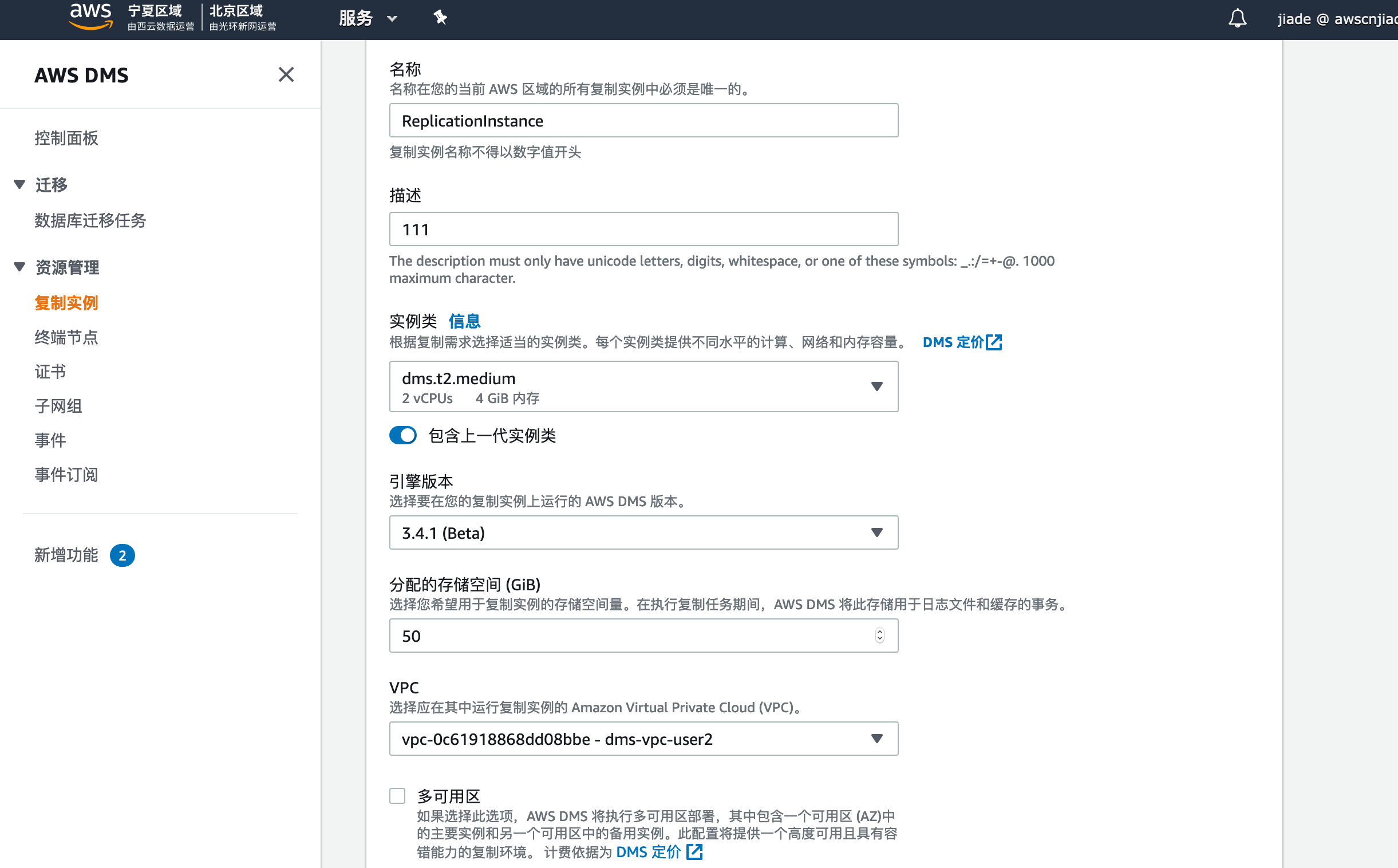Image resolution: width=1398 pixels, height=868 pixels.
Task: Click the pin shortcut icon in header
Action: click(x=440, y=18)
